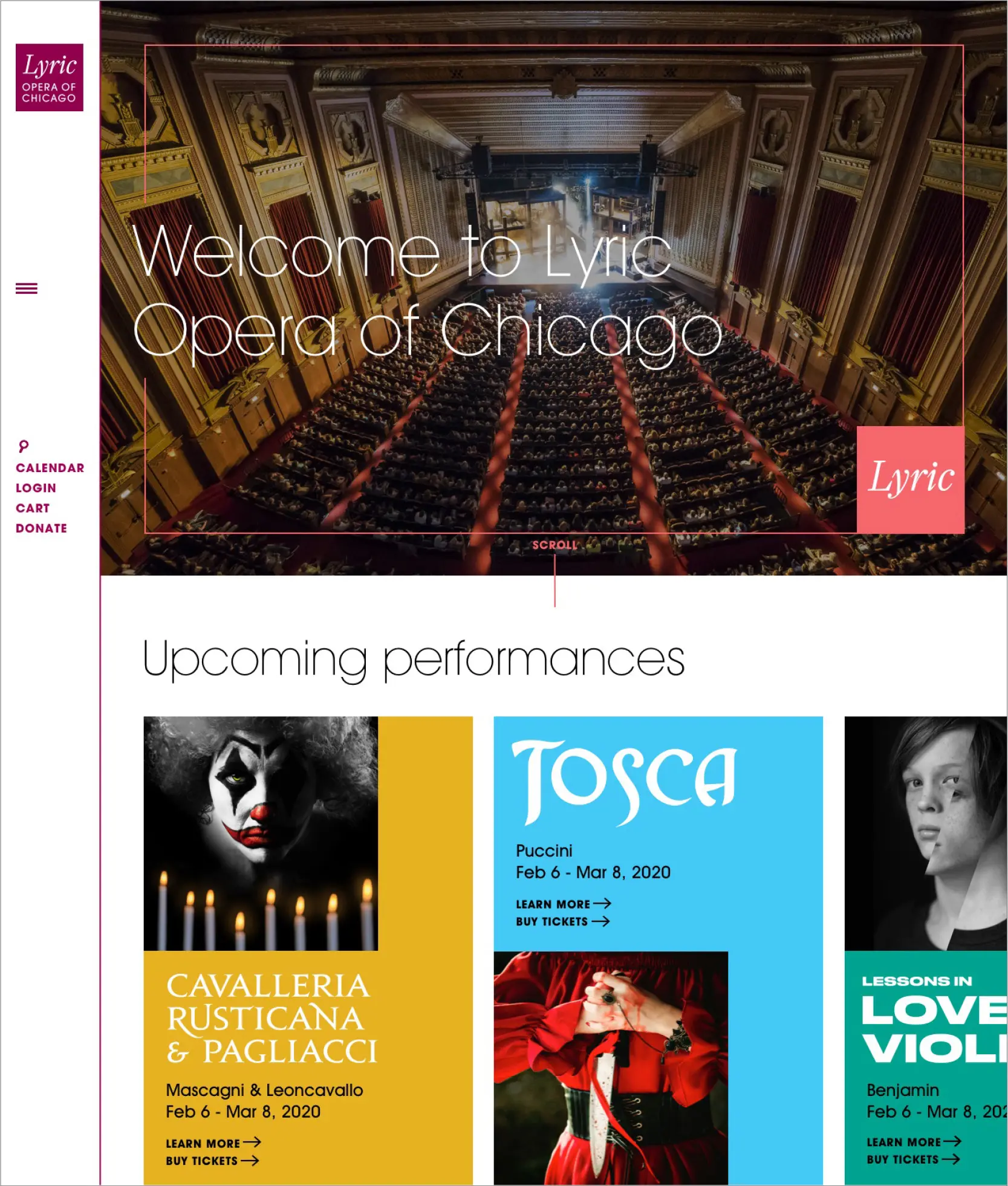This screenshot has height=1186, width=1008.
Task: Click the Scroll indicator
Action: pos(554,545)
